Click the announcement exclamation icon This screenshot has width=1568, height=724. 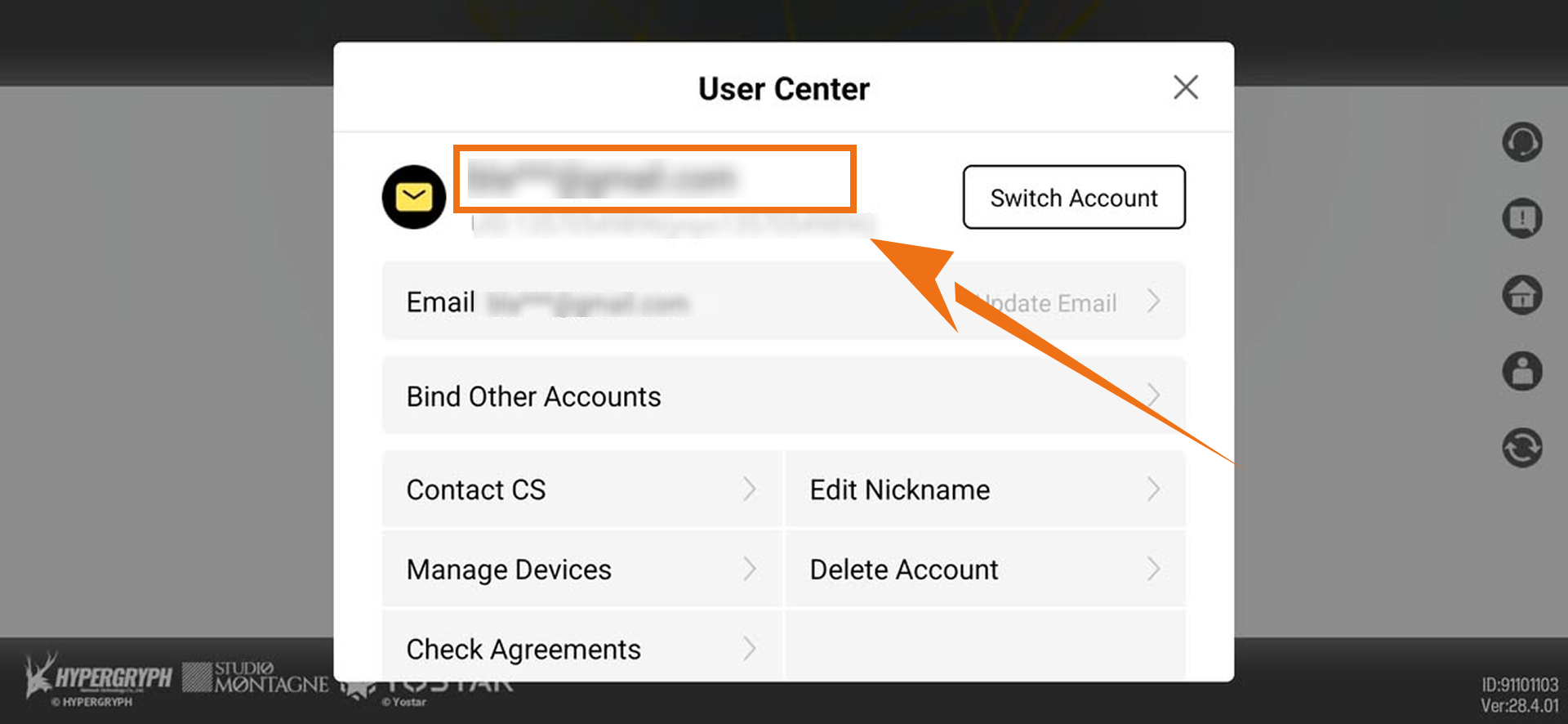pos(1521,218)
